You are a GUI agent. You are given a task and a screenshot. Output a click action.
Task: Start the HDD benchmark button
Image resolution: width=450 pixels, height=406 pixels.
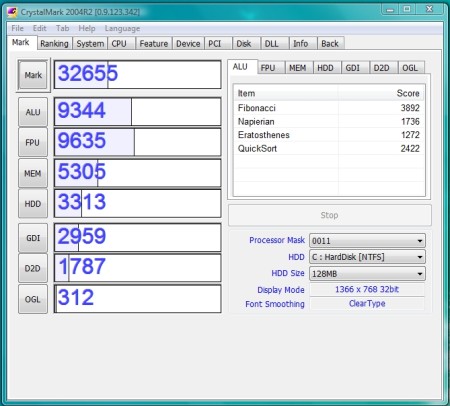tap(33, 204)
